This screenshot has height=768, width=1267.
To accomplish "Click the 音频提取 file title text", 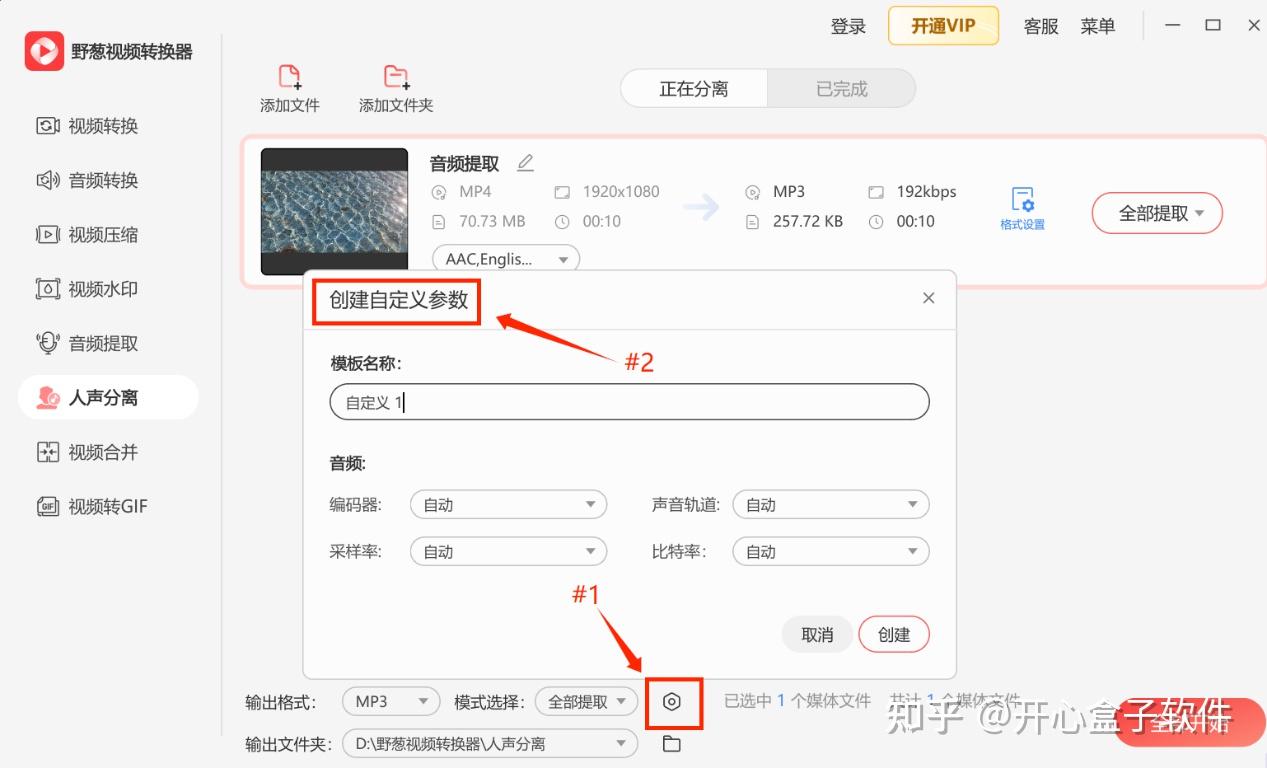I will pos(464,164).
